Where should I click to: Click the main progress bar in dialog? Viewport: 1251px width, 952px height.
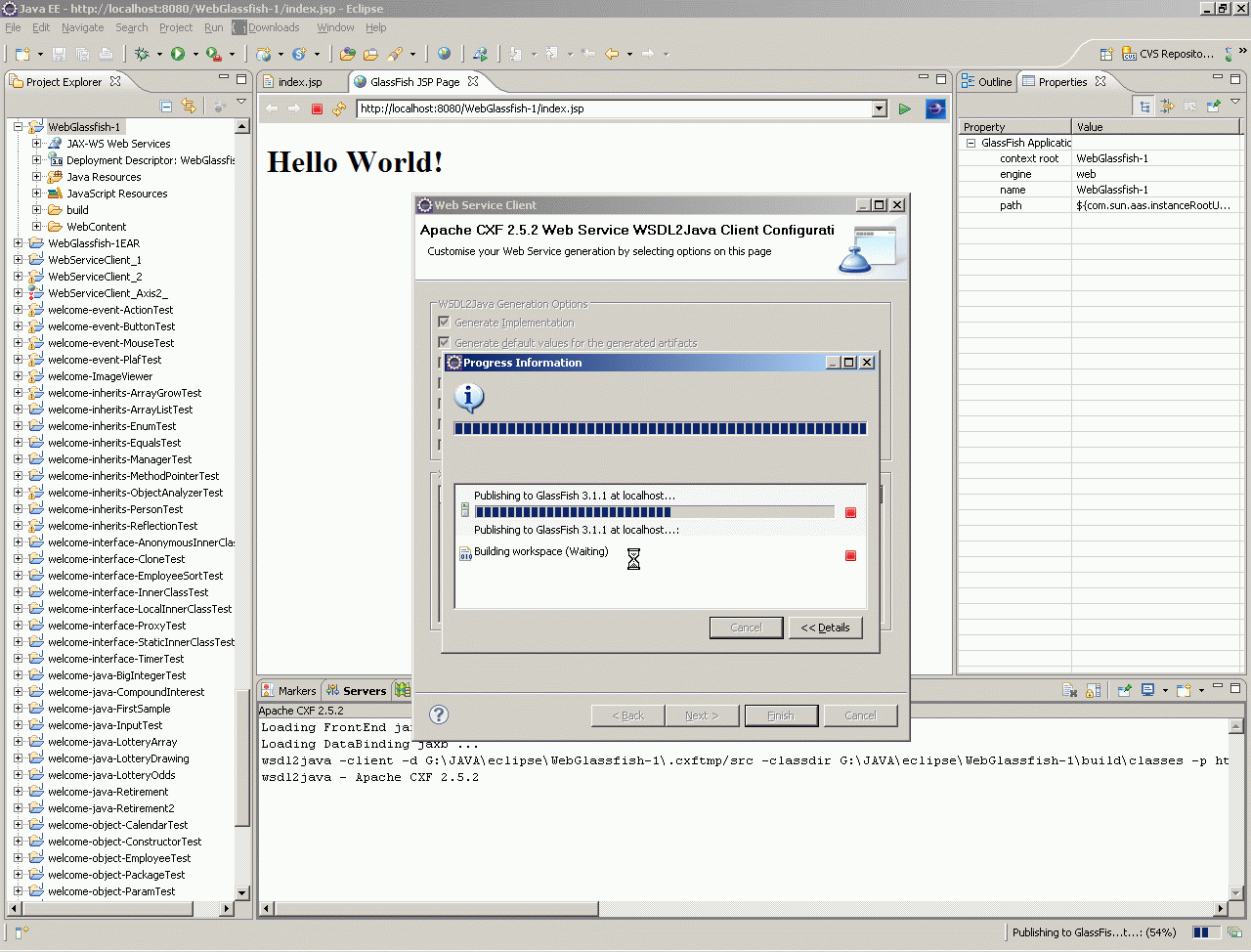660,428
